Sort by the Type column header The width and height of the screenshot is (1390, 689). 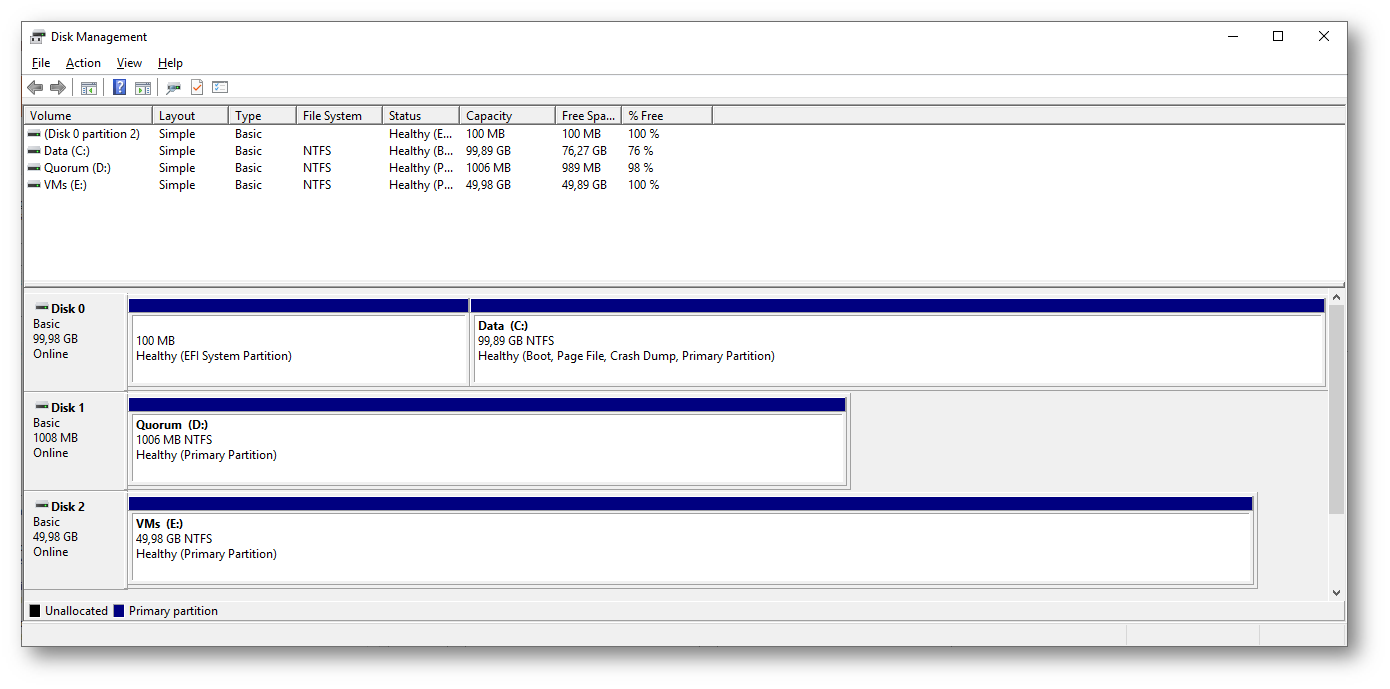click(262, 116)
